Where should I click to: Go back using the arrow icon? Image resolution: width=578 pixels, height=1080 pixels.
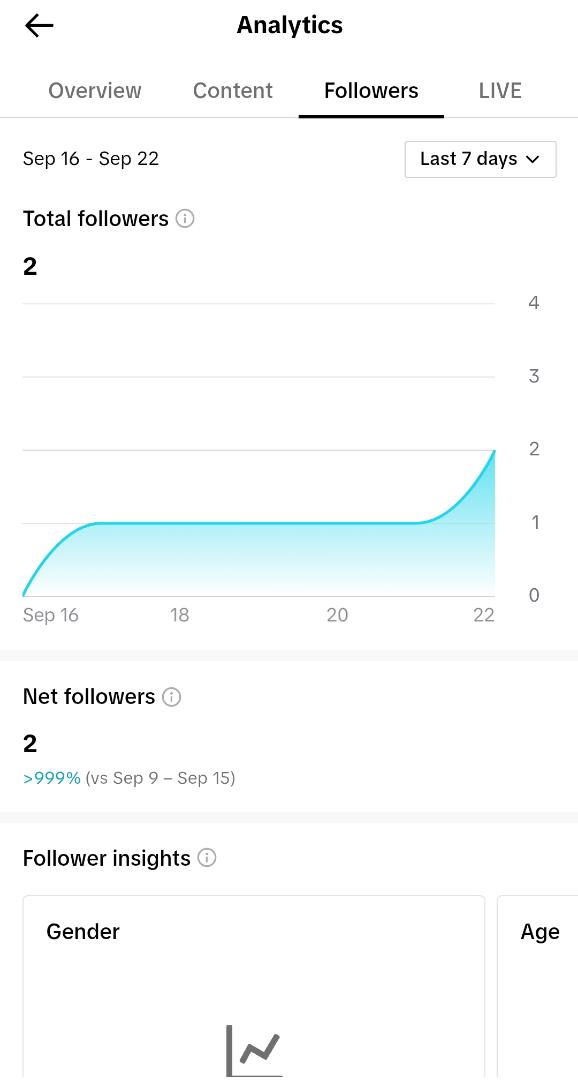click(39, 25)
